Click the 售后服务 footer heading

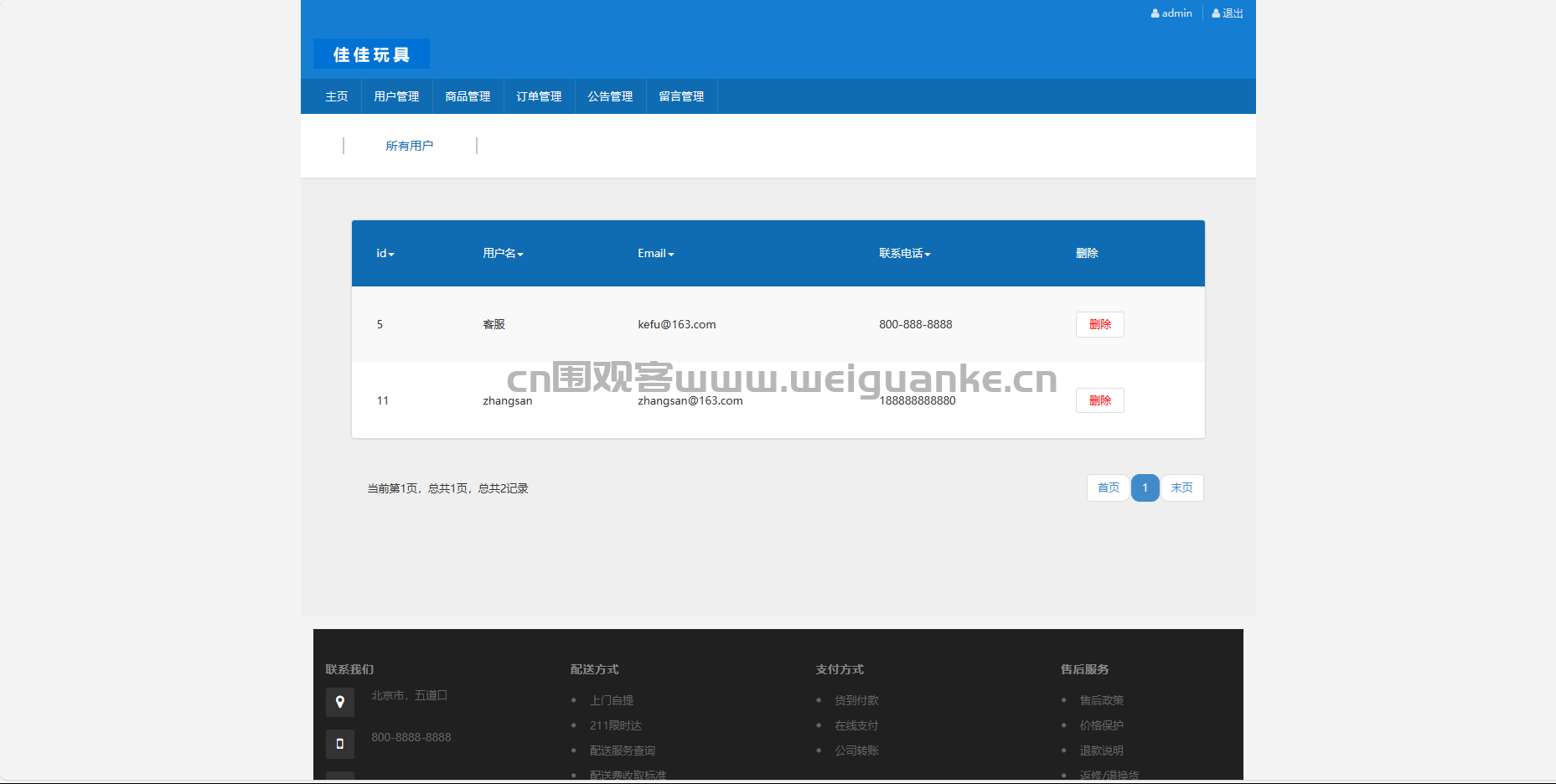[1085, 669]
